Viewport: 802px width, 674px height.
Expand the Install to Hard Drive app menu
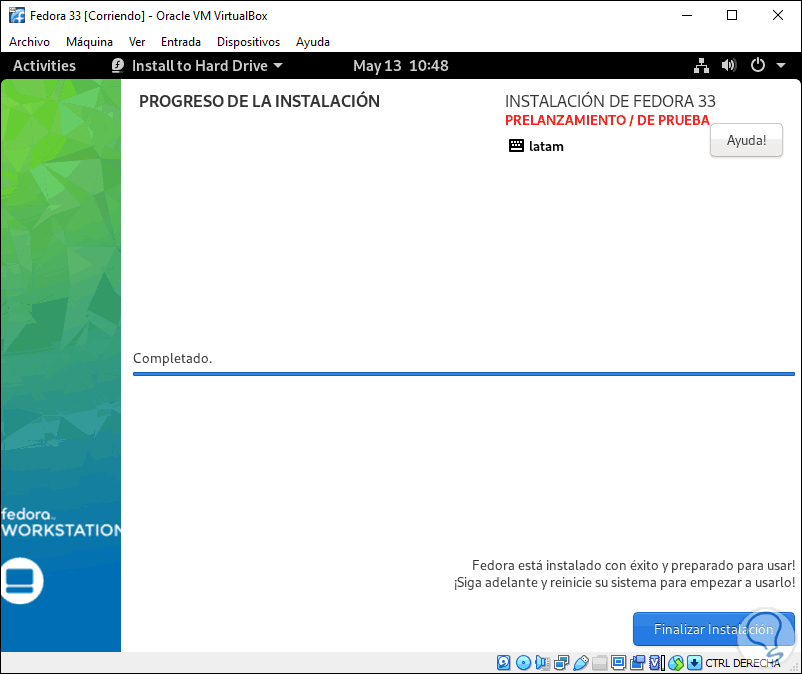click(197, 65)
